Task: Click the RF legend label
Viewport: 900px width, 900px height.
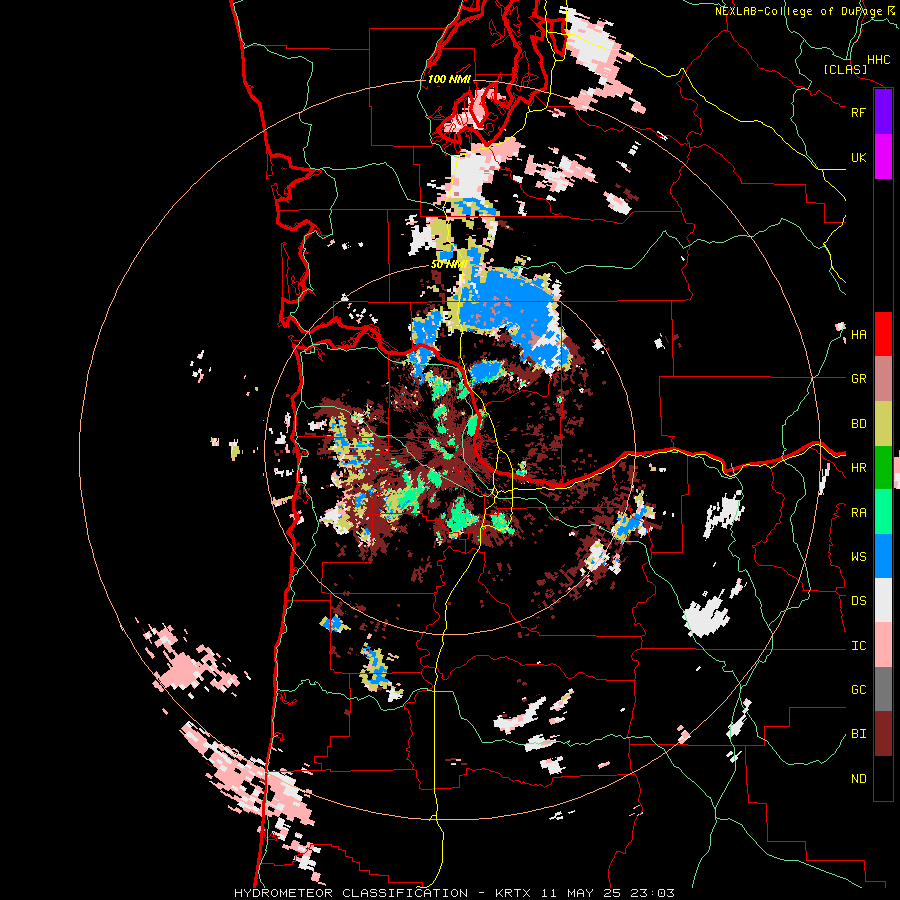Action: coord(858,112)
